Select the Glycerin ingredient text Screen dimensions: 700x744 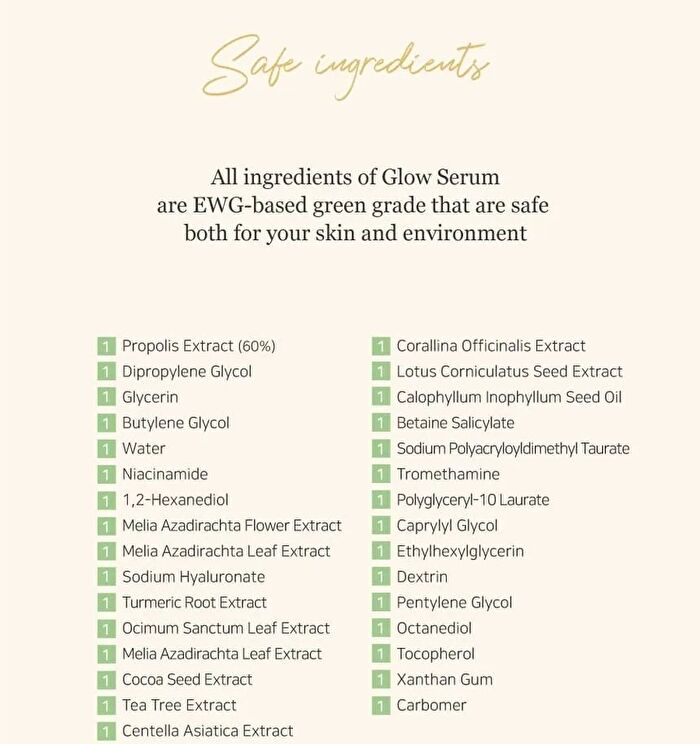pyautogui.click(x=150, y=398)
